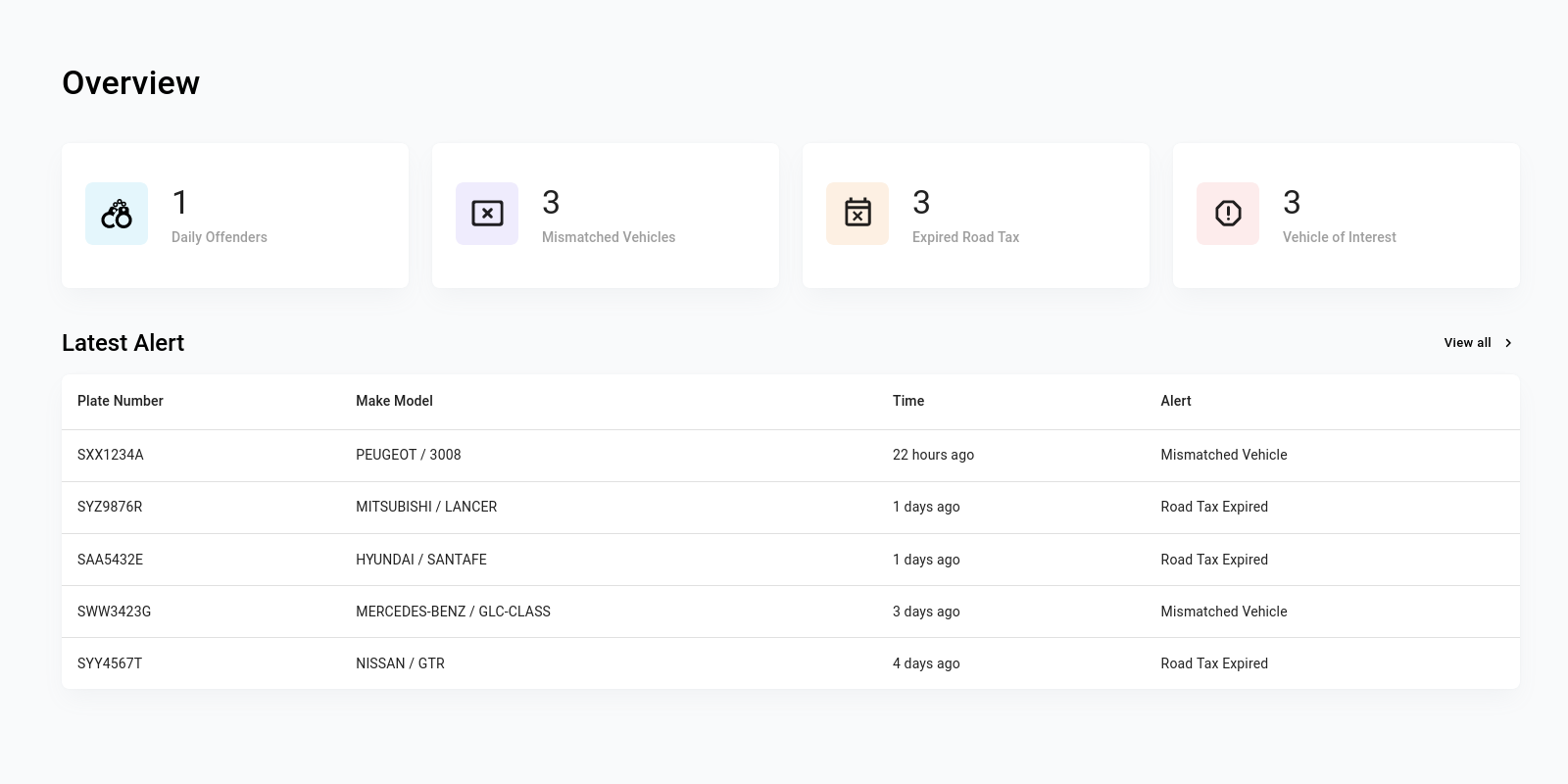Screen dimensions: 1568x784
Task: Click the Daily Offenders label
Action: point(220,237)
